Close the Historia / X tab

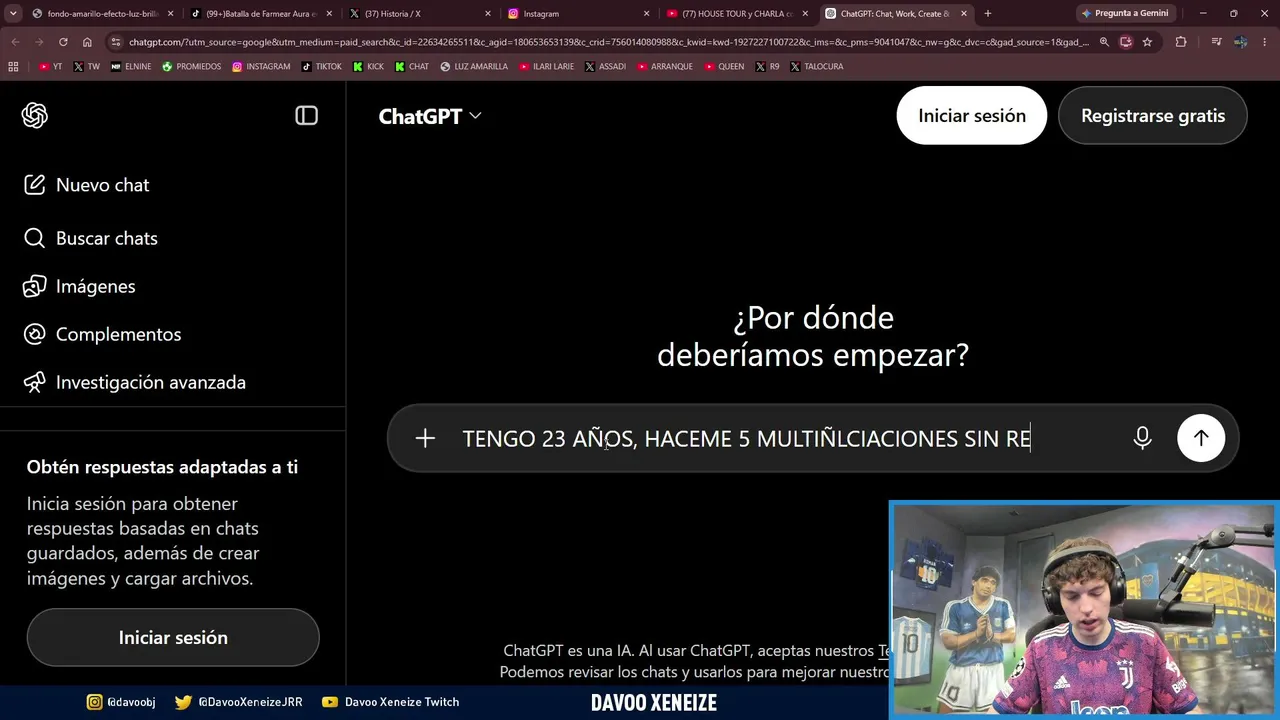[488, 14]
